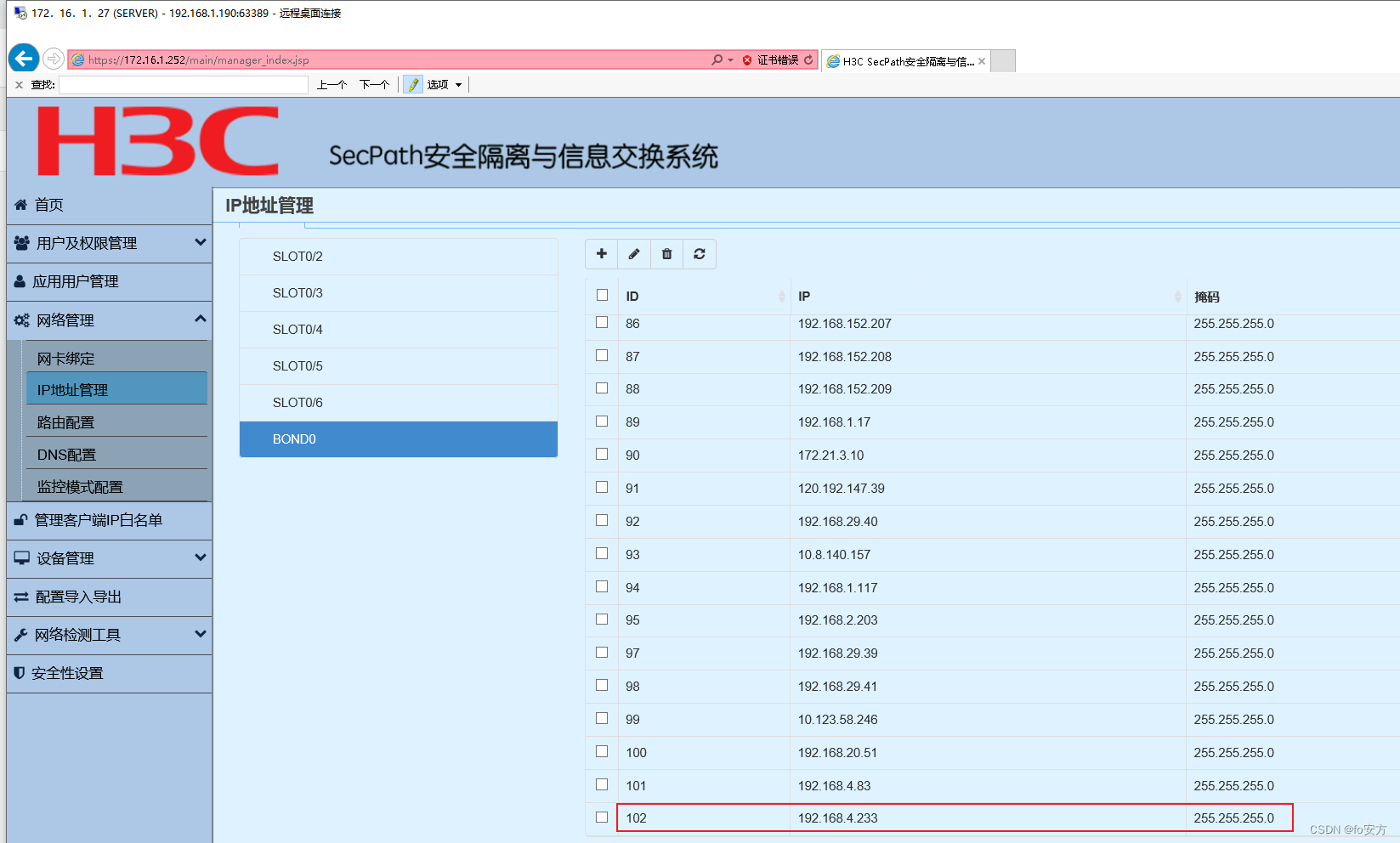Click the 掩码 column header
The width and height of the screenshot is (1400, 843).
(1207, 297)
